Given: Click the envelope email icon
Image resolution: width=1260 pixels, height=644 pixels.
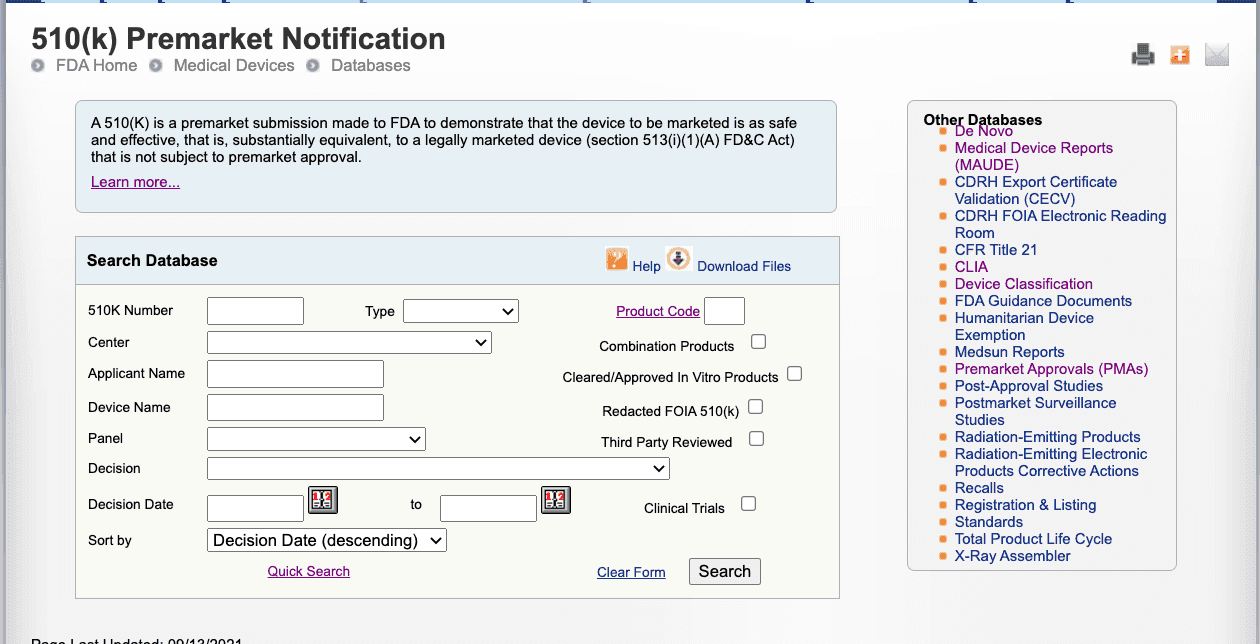Looking at the screenshot, I should coord(1216,55).
